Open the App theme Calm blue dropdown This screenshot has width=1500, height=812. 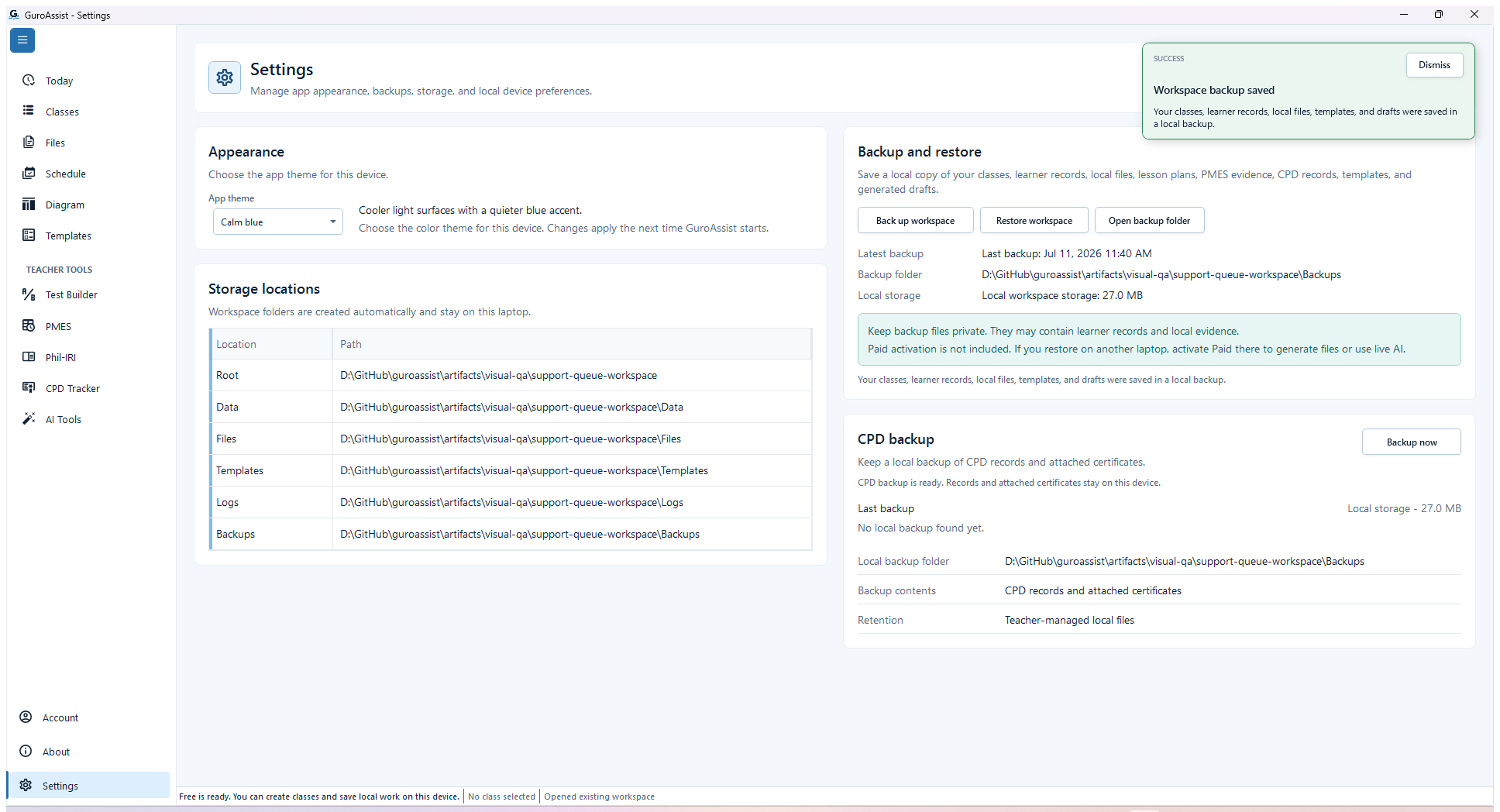click(278, 222)
